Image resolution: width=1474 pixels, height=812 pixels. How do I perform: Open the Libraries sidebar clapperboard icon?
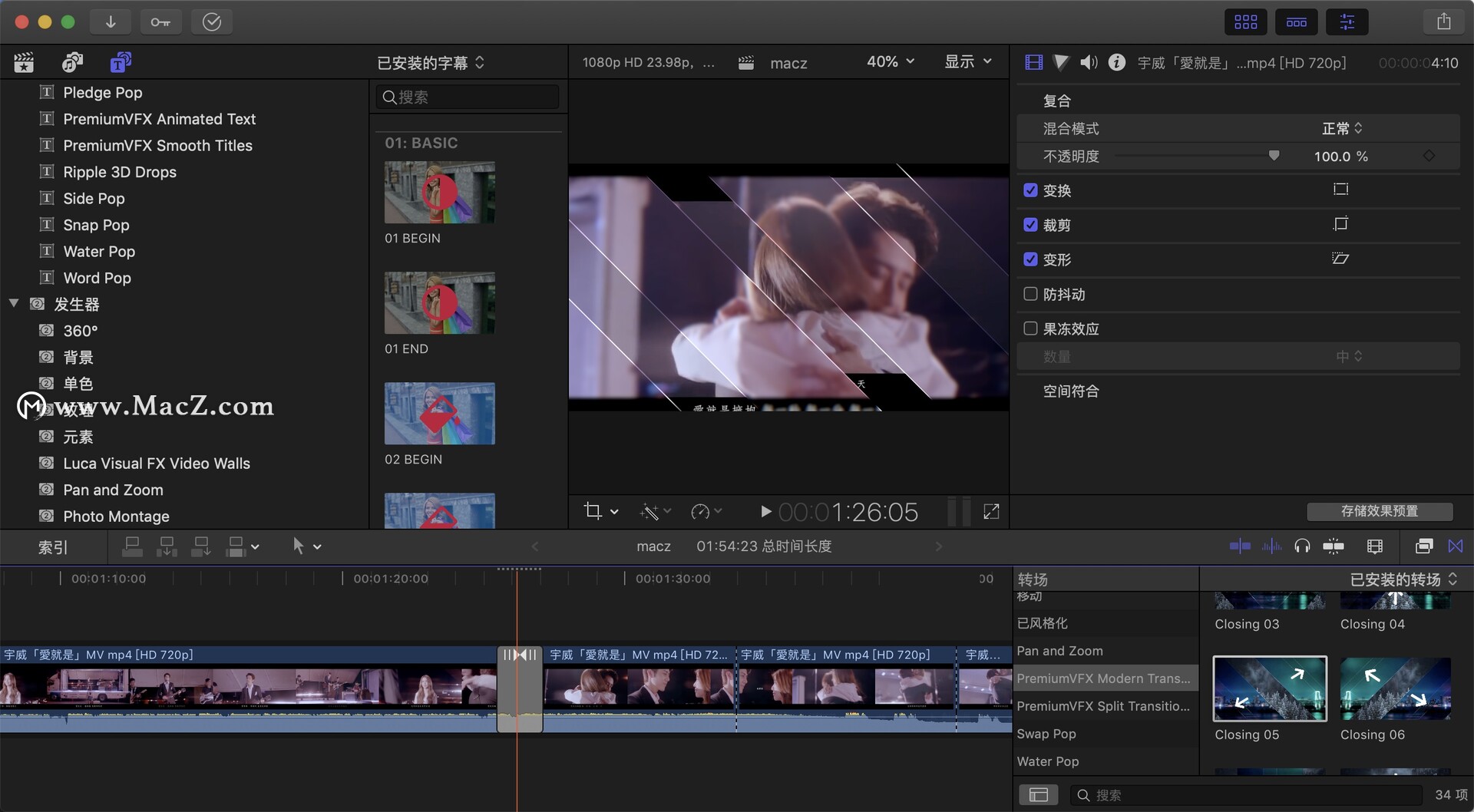pyautogui.click(x=24, y=62)
